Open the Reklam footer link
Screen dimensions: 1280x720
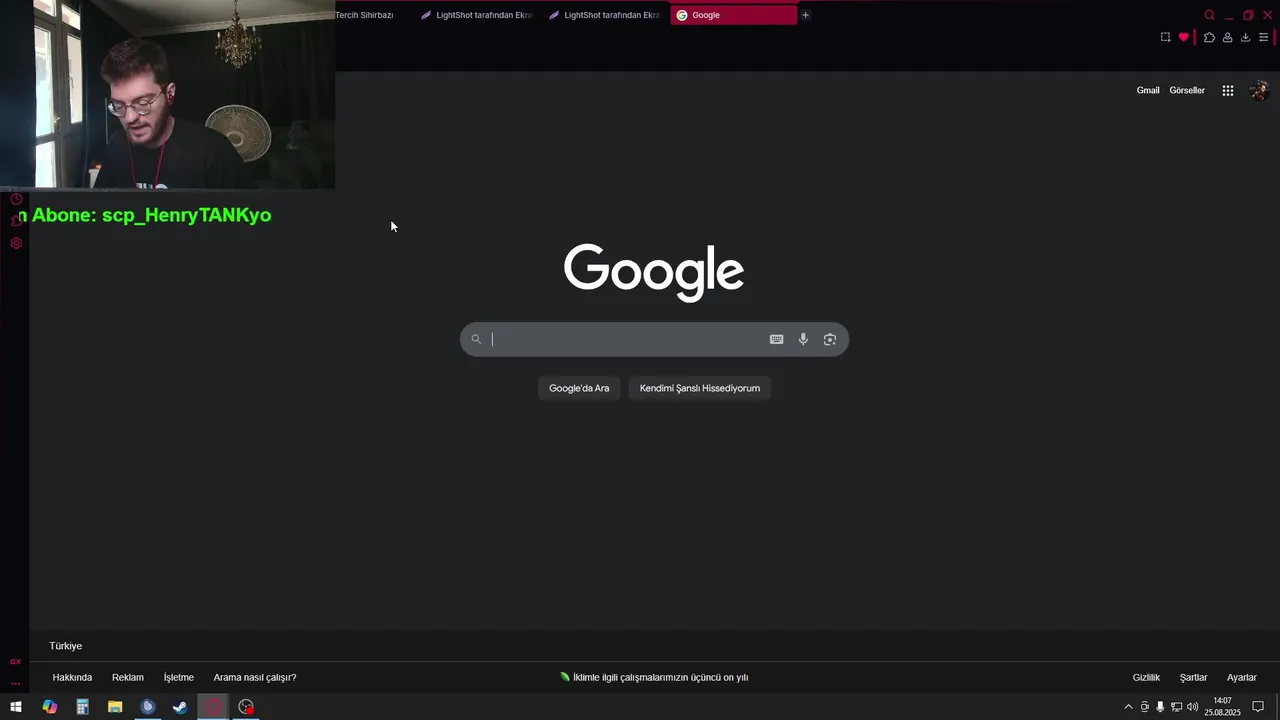tap(128, 677)
